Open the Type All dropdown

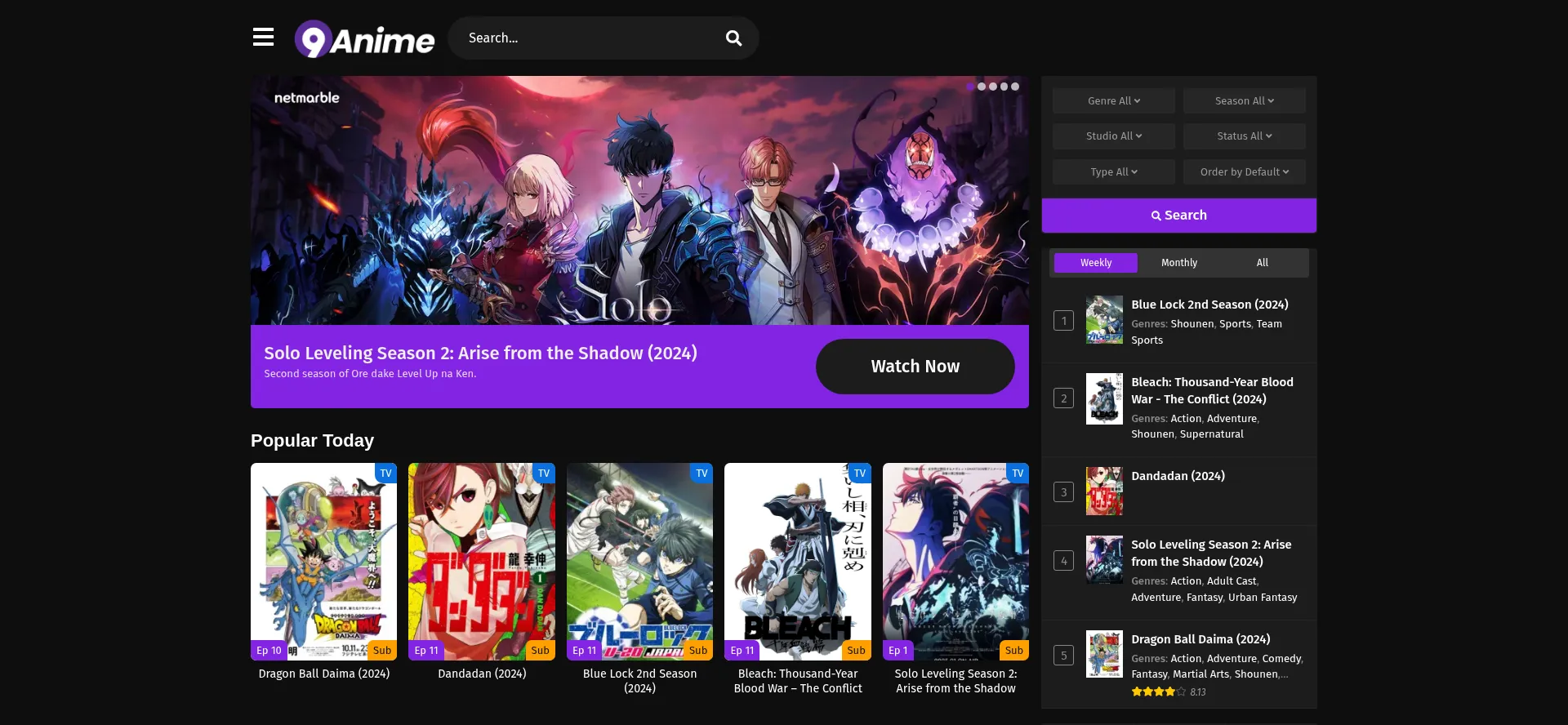coord(1114,172)
